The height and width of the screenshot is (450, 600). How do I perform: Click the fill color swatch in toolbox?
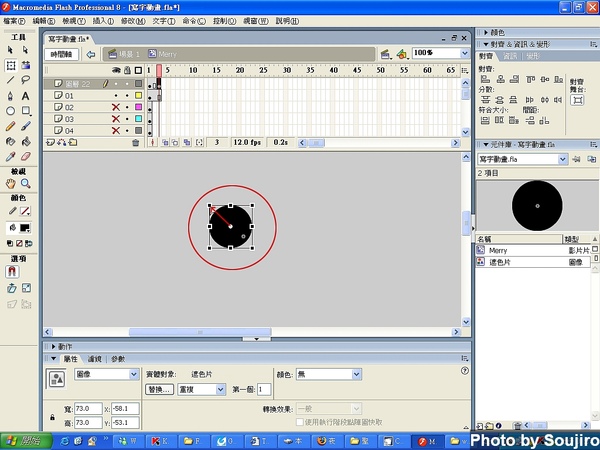(x=24, y=228)
